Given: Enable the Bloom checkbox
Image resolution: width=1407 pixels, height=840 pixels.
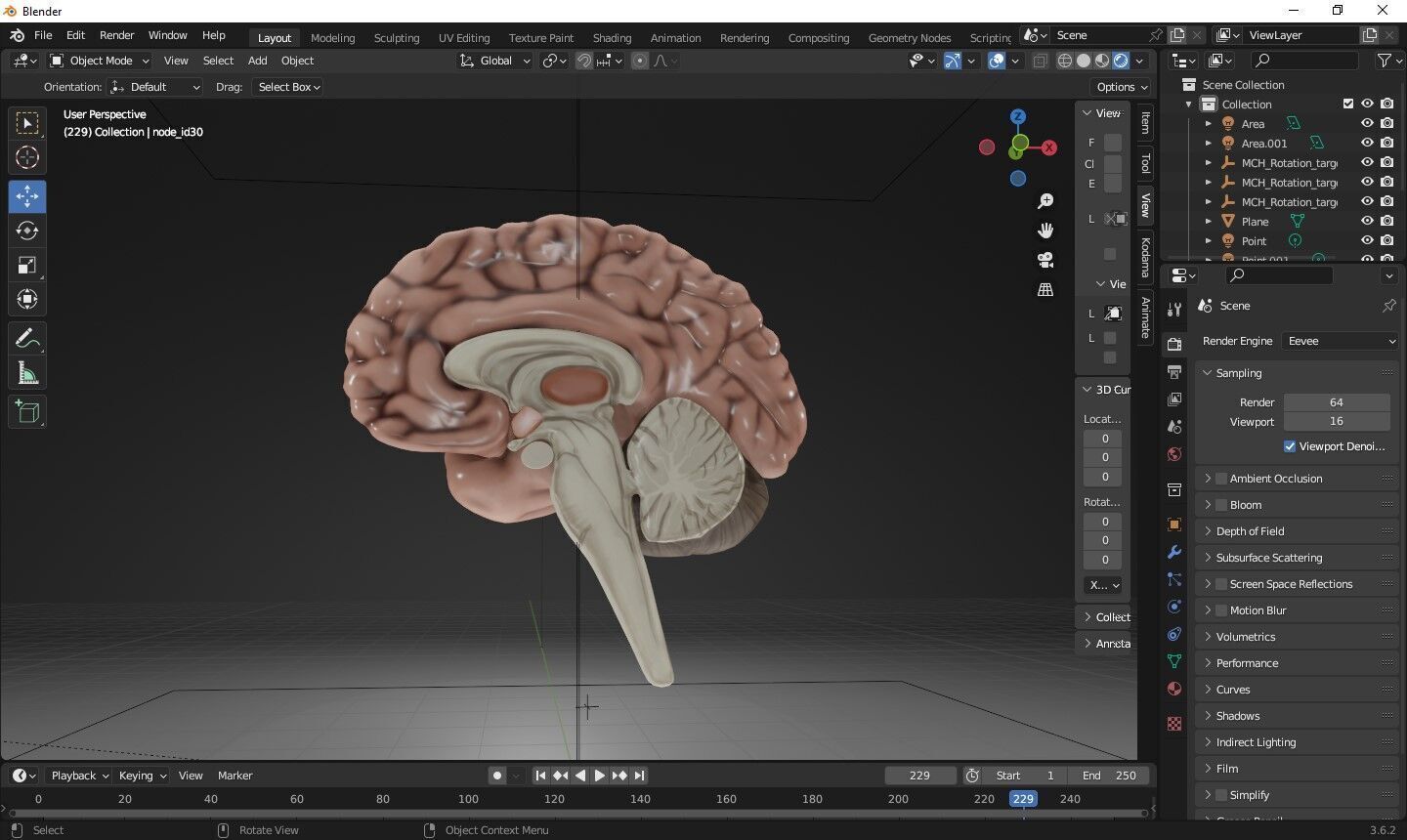Looking at the screenshot, I should pyautogui.click(x=1221, y=505).
